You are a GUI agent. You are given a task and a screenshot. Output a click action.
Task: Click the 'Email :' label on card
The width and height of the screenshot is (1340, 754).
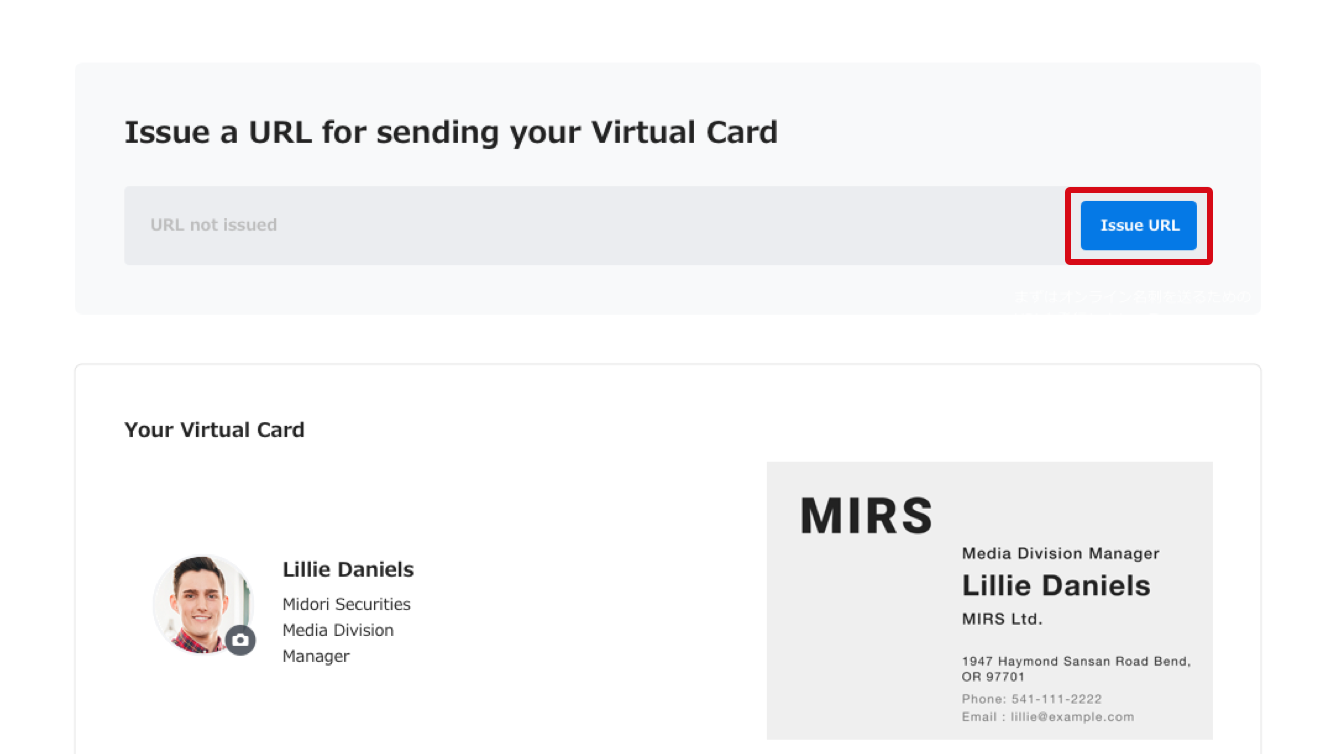[982, 717]
